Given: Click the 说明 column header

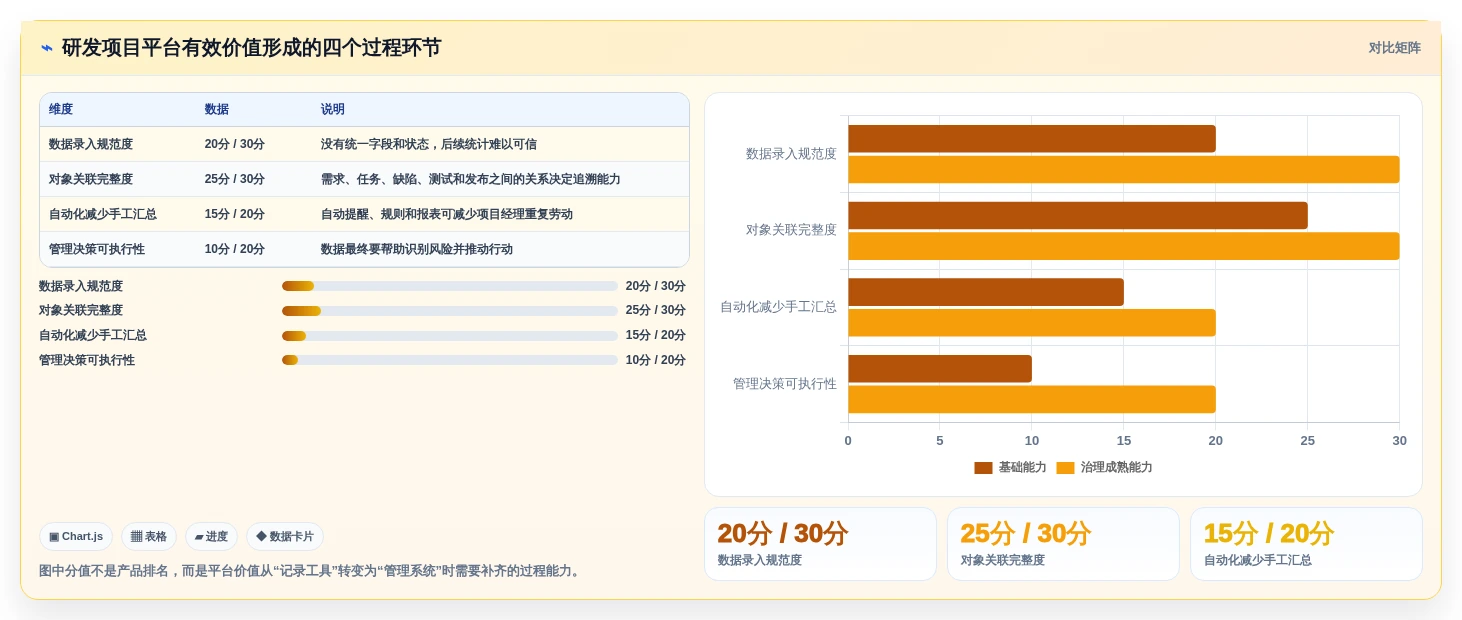Looking at the screenshot, I should tap(333, 110).
